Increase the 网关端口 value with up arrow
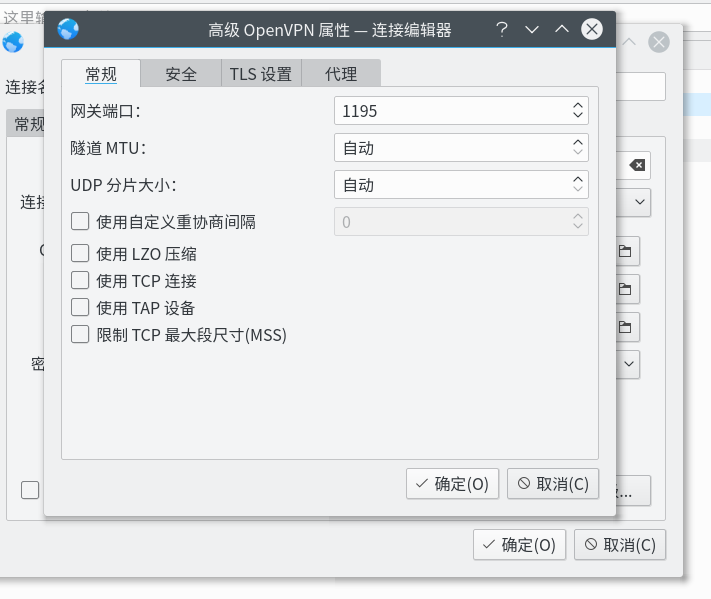This screenshot has width=711, height=599. coord(578,105)
